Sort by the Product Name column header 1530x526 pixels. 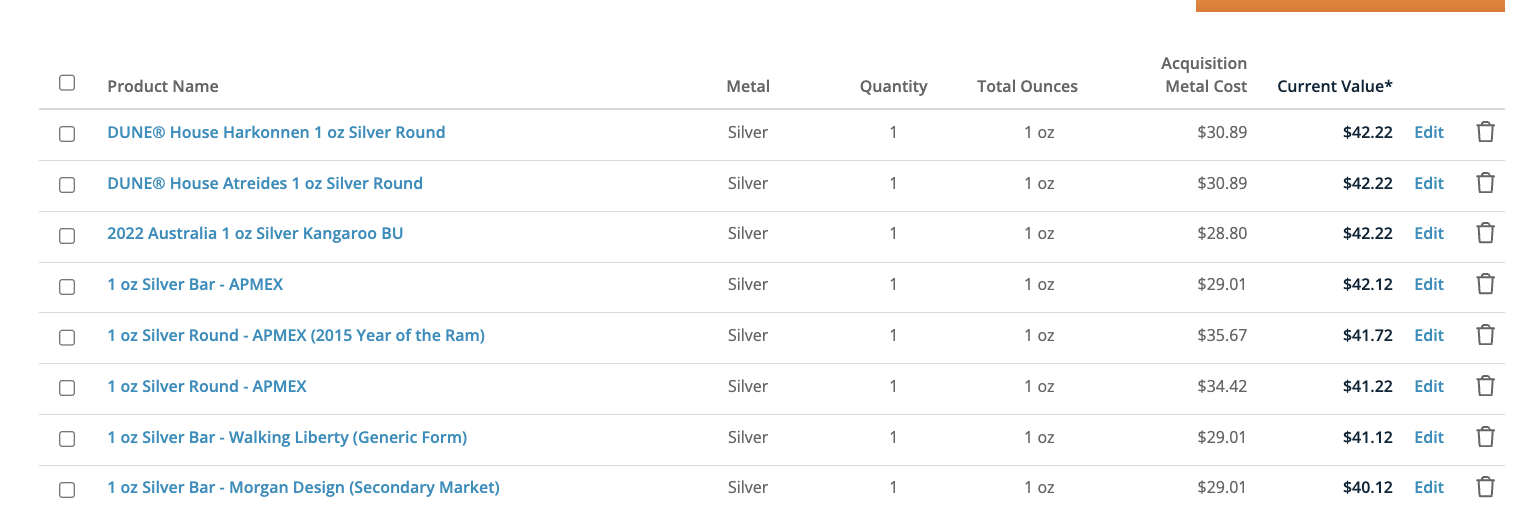coord(163,86)
